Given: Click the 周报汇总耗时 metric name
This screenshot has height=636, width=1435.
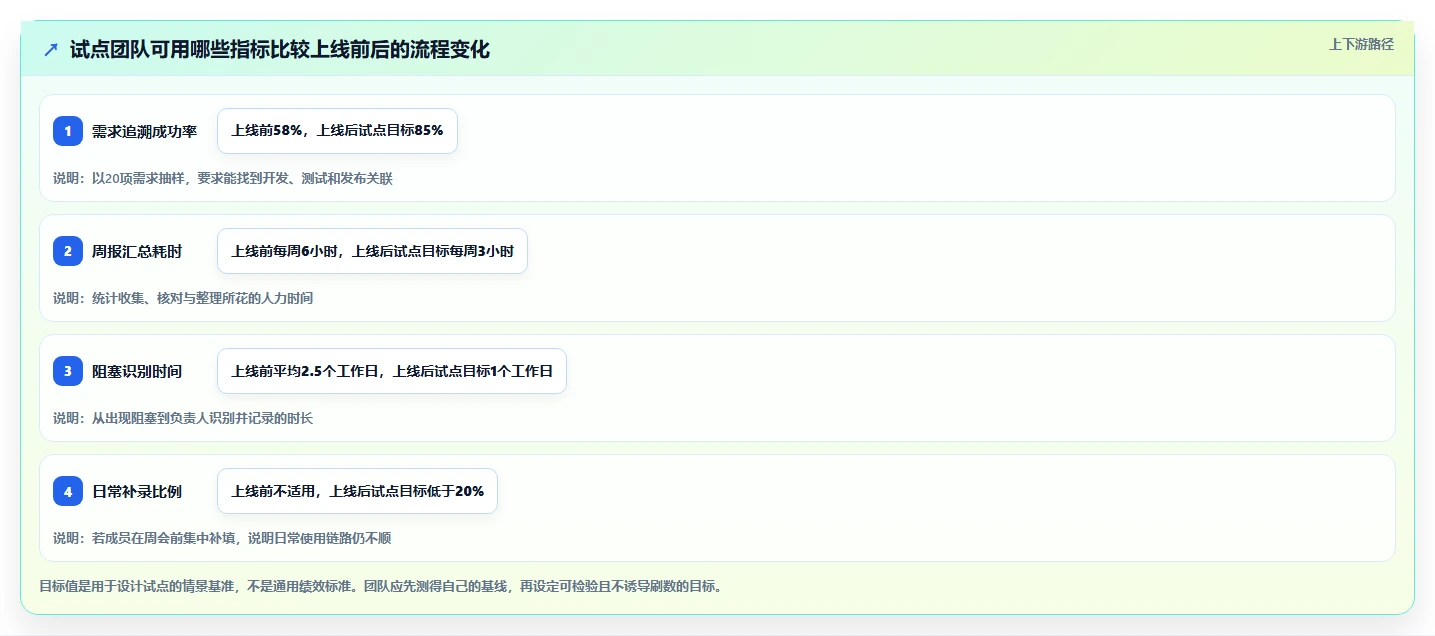Looking at the screenshot, I should pyautogui.click(x=137, y=251).
